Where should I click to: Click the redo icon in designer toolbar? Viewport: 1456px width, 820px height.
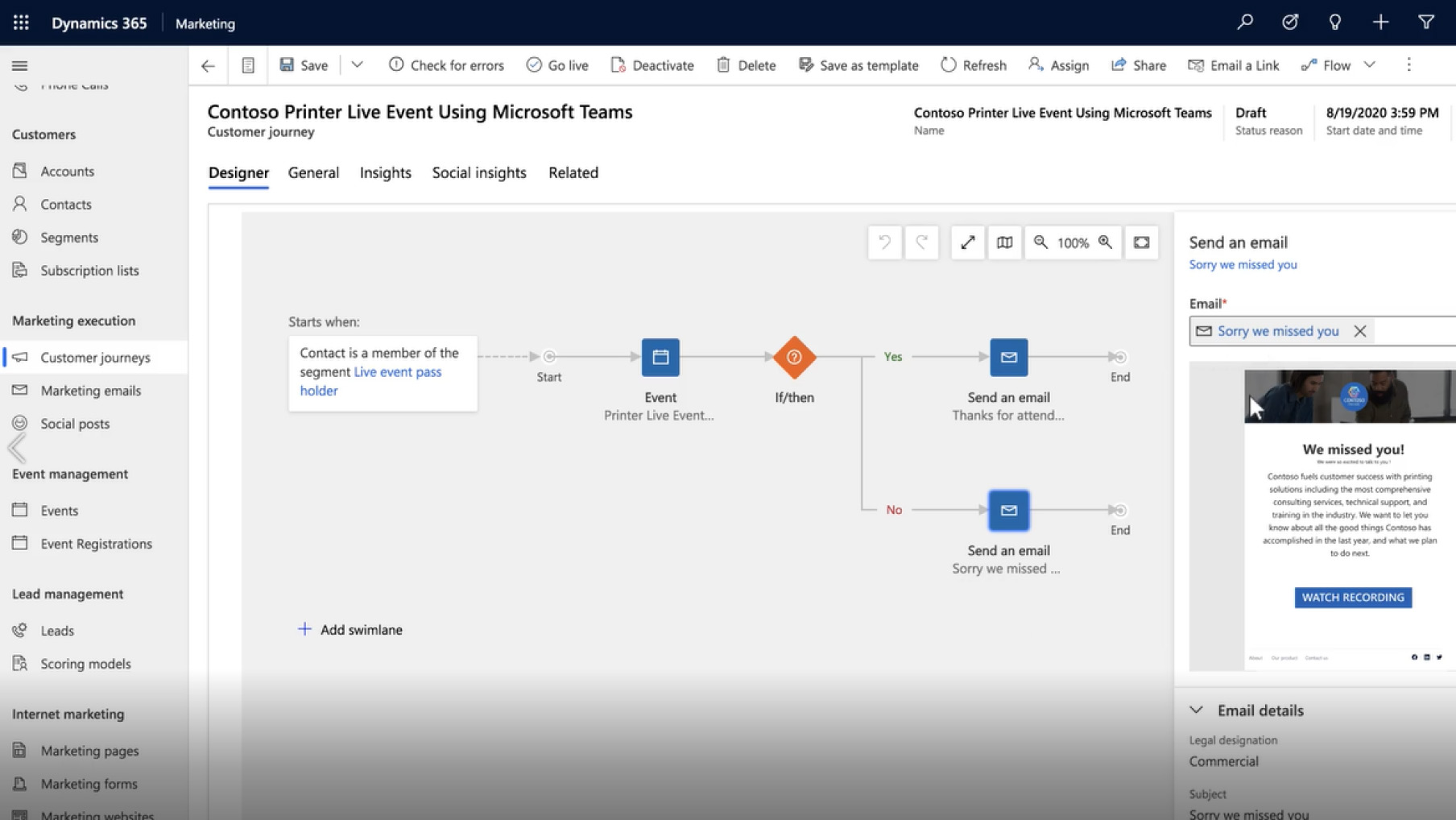click(921, 242)
